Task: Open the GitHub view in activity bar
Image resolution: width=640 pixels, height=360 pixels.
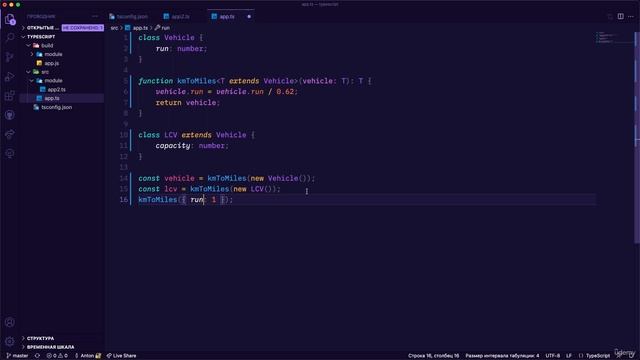Action: point(10,115)
